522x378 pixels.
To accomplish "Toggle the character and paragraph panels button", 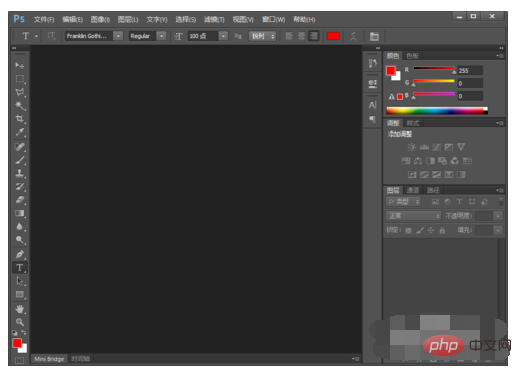I will coord(374,36).
